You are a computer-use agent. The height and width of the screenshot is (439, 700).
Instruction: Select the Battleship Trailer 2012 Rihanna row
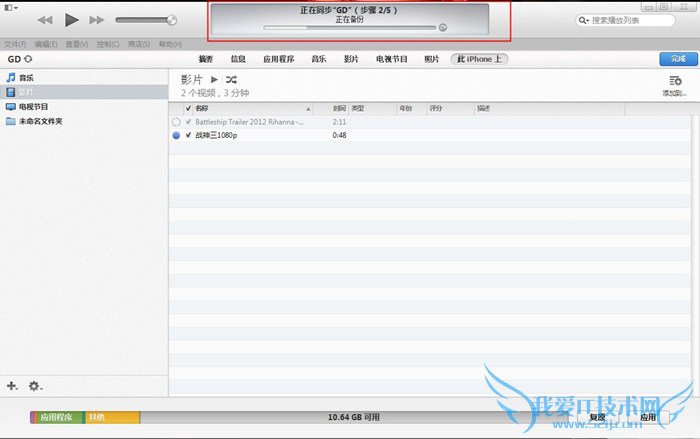tap(429, 122)
